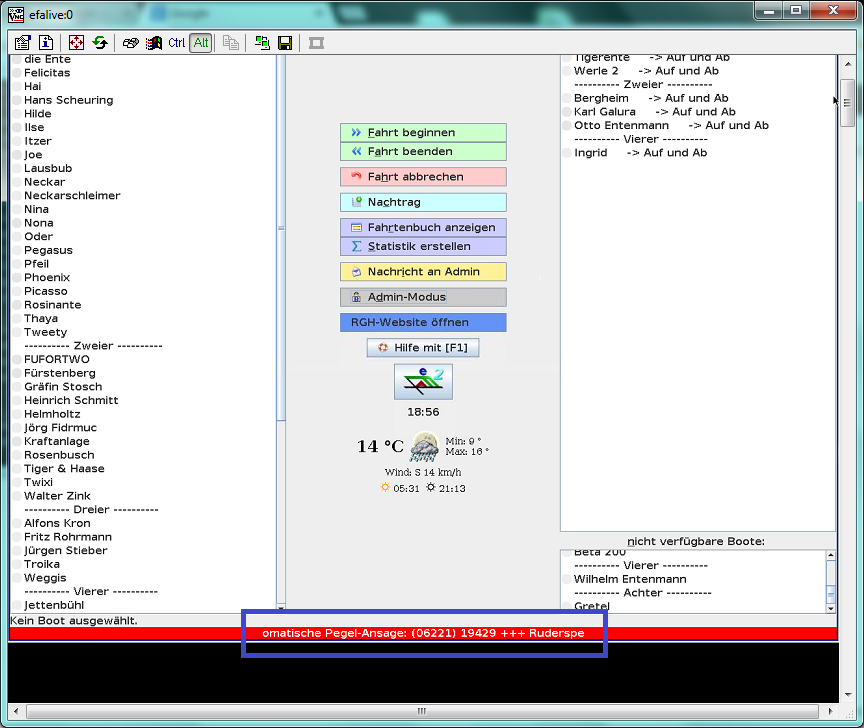Toggle the Alt key button
The width and height of the screenshot is (864, 728).
pos(201,43)
